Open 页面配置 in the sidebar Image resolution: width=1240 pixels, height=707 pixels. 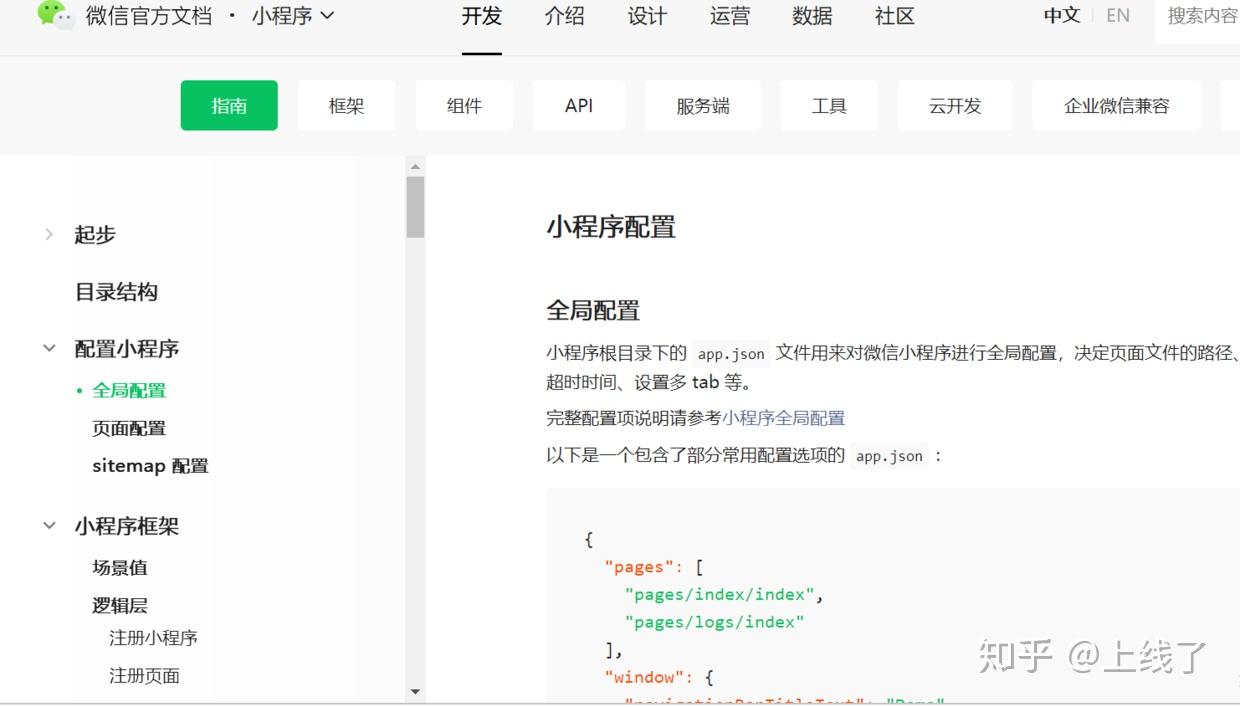[129, 428]
